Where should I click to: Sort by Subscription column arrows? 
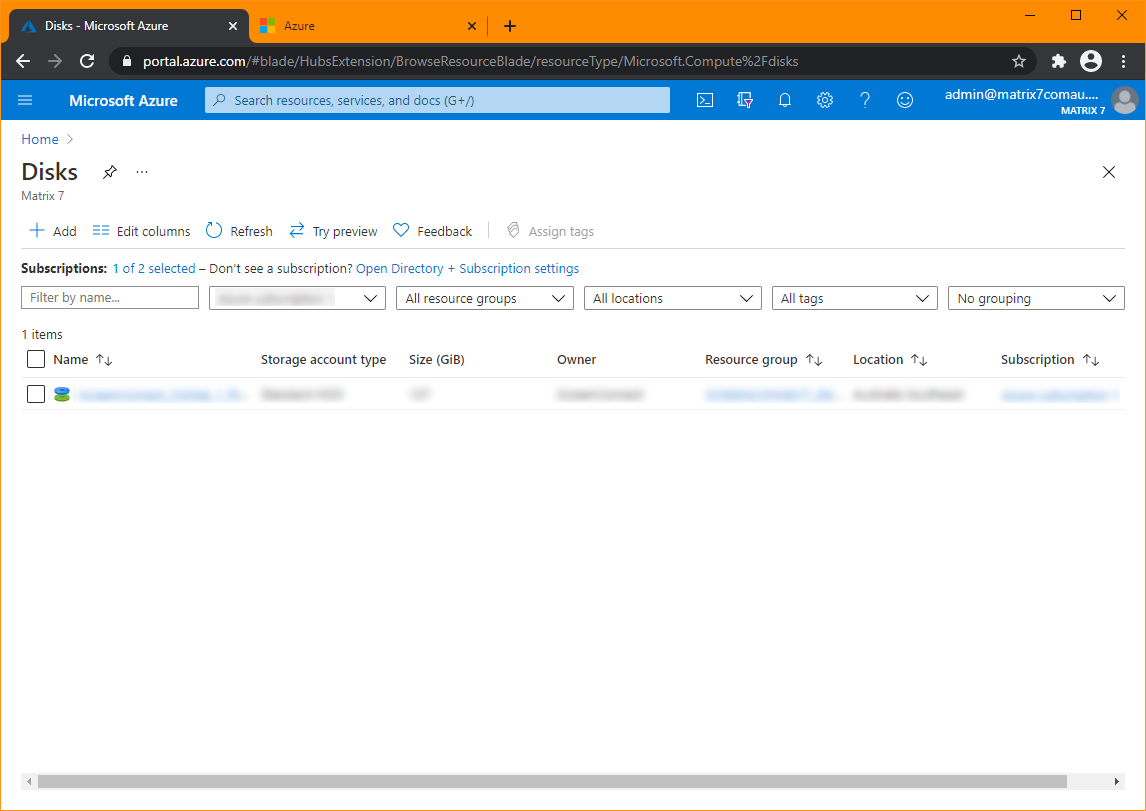[x=1091, y=359]
